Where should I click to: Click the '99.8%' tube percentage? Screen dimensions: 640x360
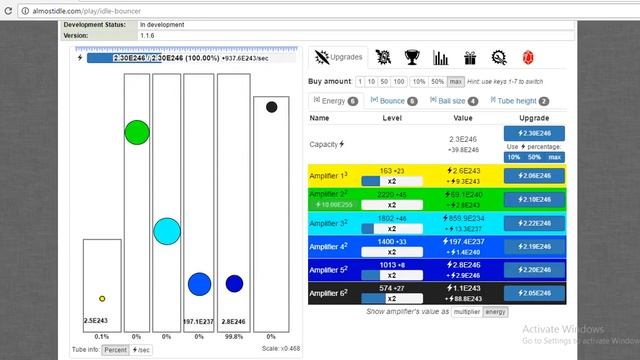[234, 337]
